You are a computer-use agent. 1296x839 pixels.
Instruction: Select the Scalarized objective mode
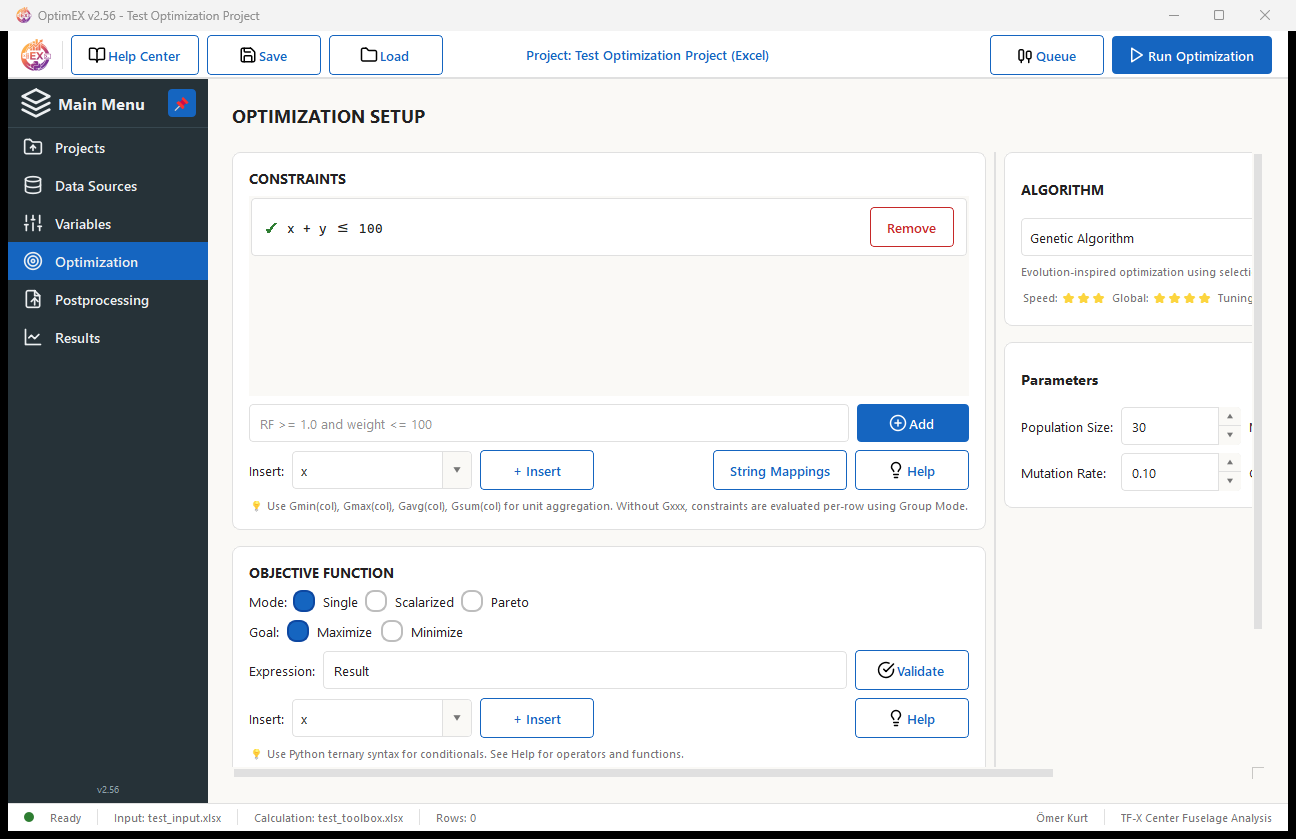[x=376, y=601]
